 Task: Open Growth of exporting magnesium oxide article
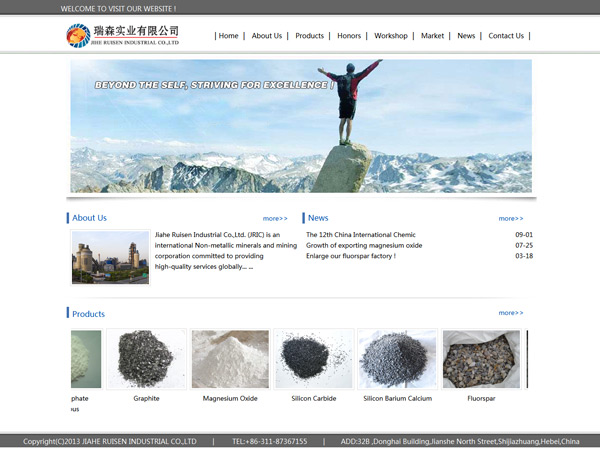pos(363,245)
